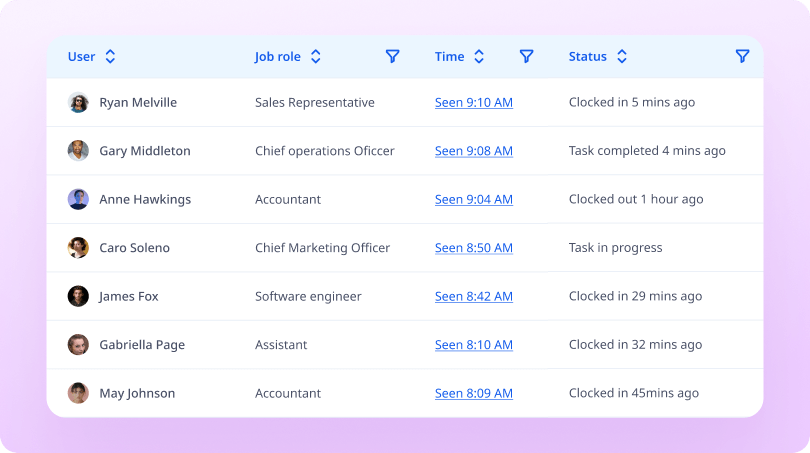The height and width of the screenshot is (453, 810).
Task: Click the Seen 9:08 AM link
Action: [x=473, y=151]
